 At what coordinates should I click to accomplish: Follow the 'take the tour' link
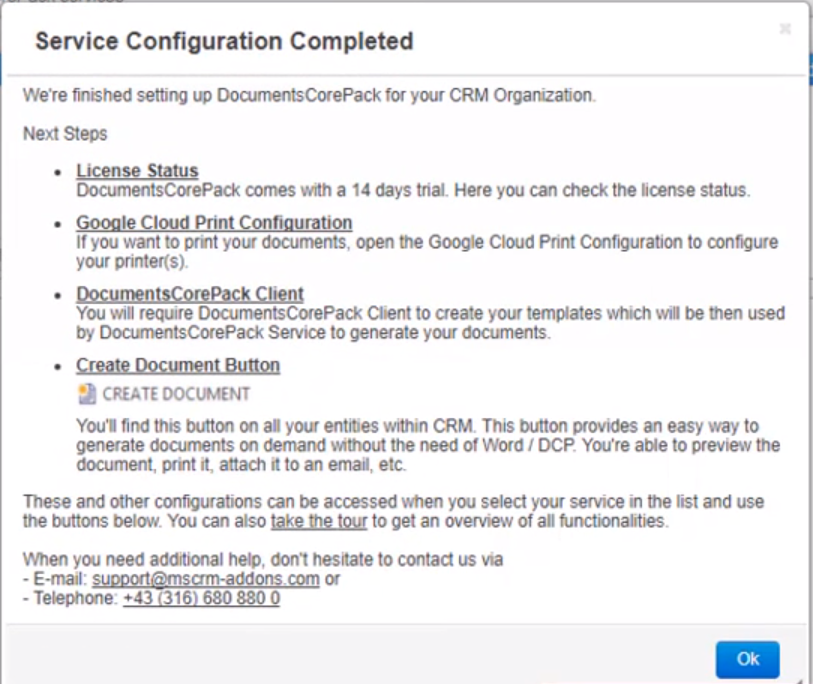[x=319, y=521]
